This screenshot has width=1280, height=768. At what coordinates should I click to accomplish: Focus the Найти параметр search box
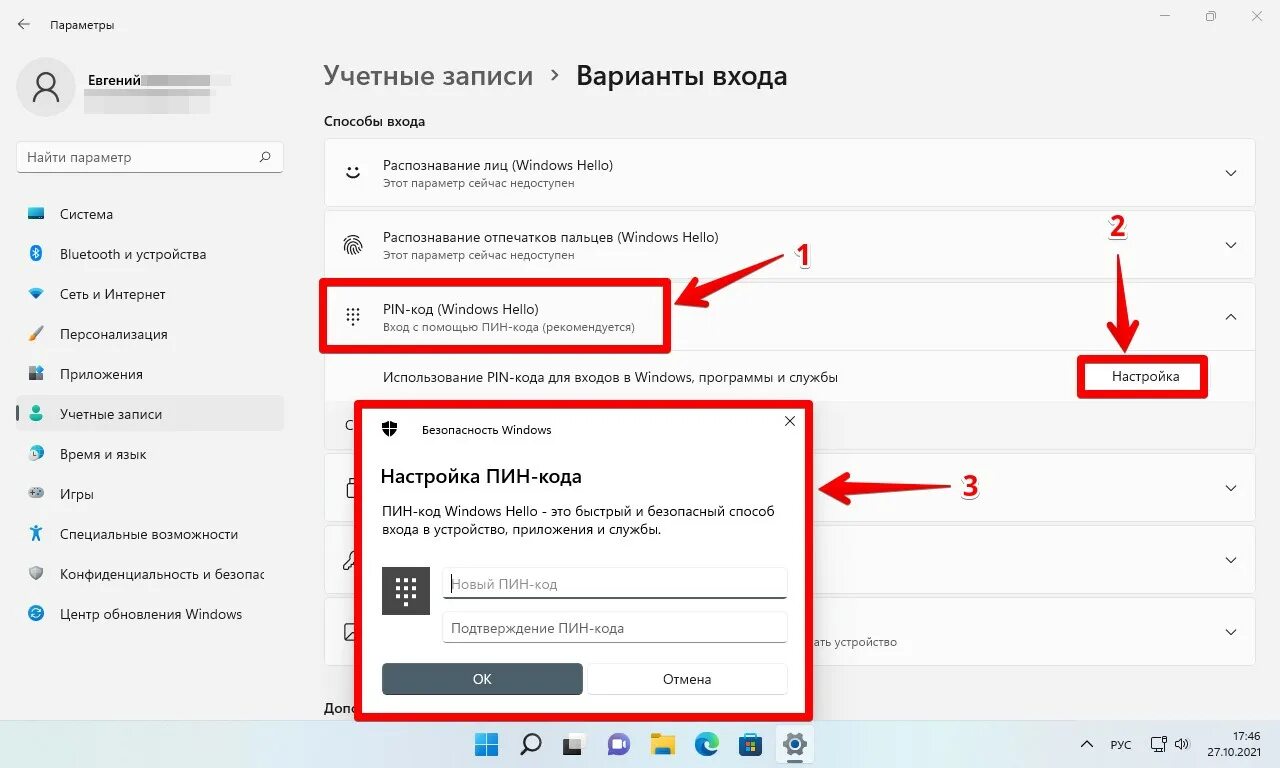coord(150,157)
